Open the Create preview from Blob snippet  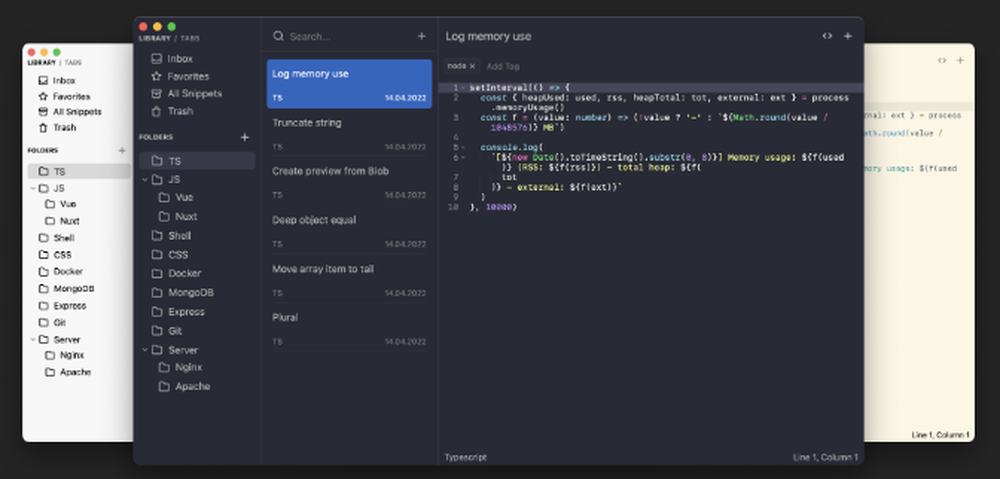[349, 181]
